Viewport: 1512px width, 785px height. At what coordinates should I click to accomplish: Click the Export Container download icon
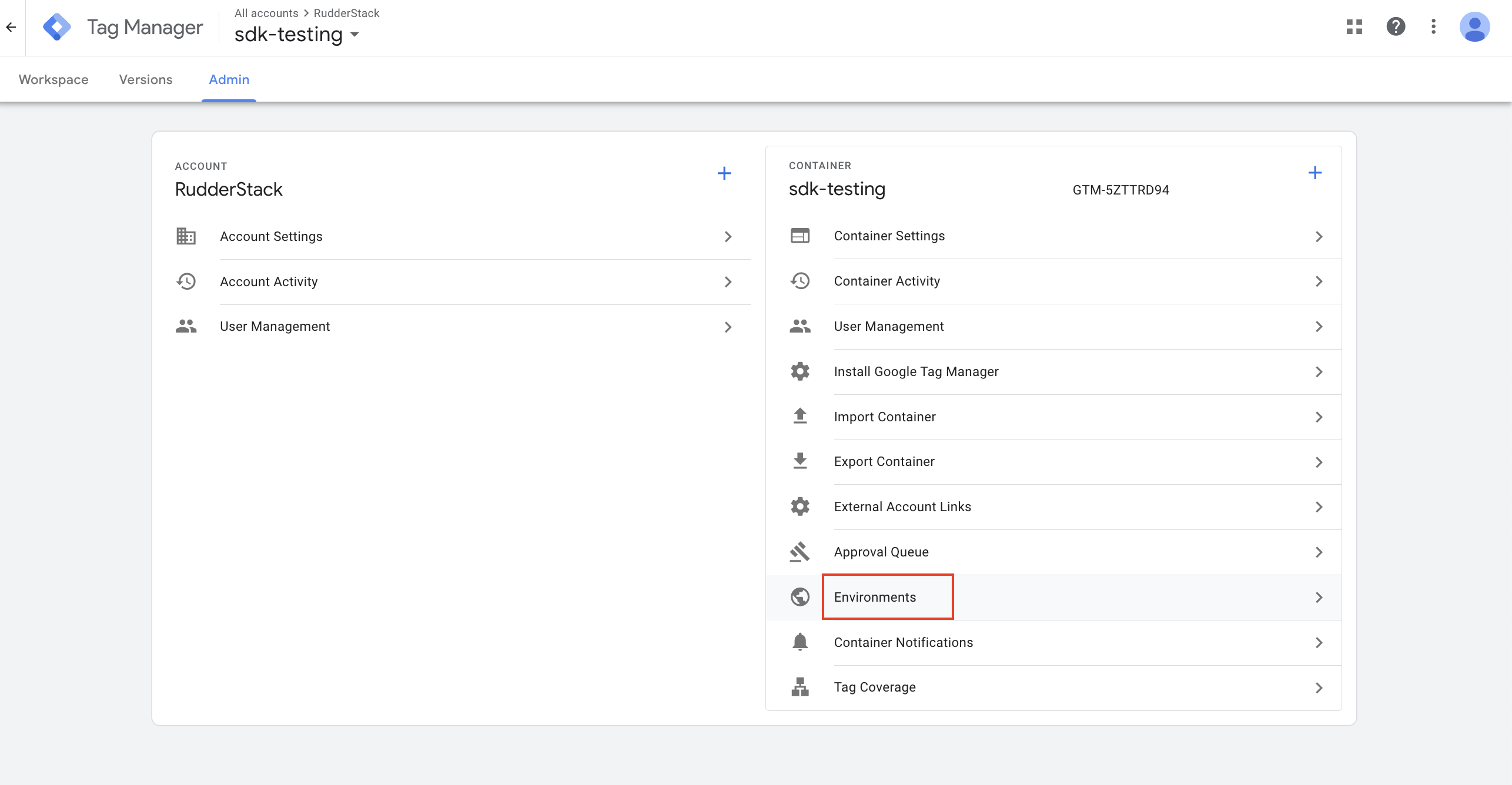coord(800,461)
